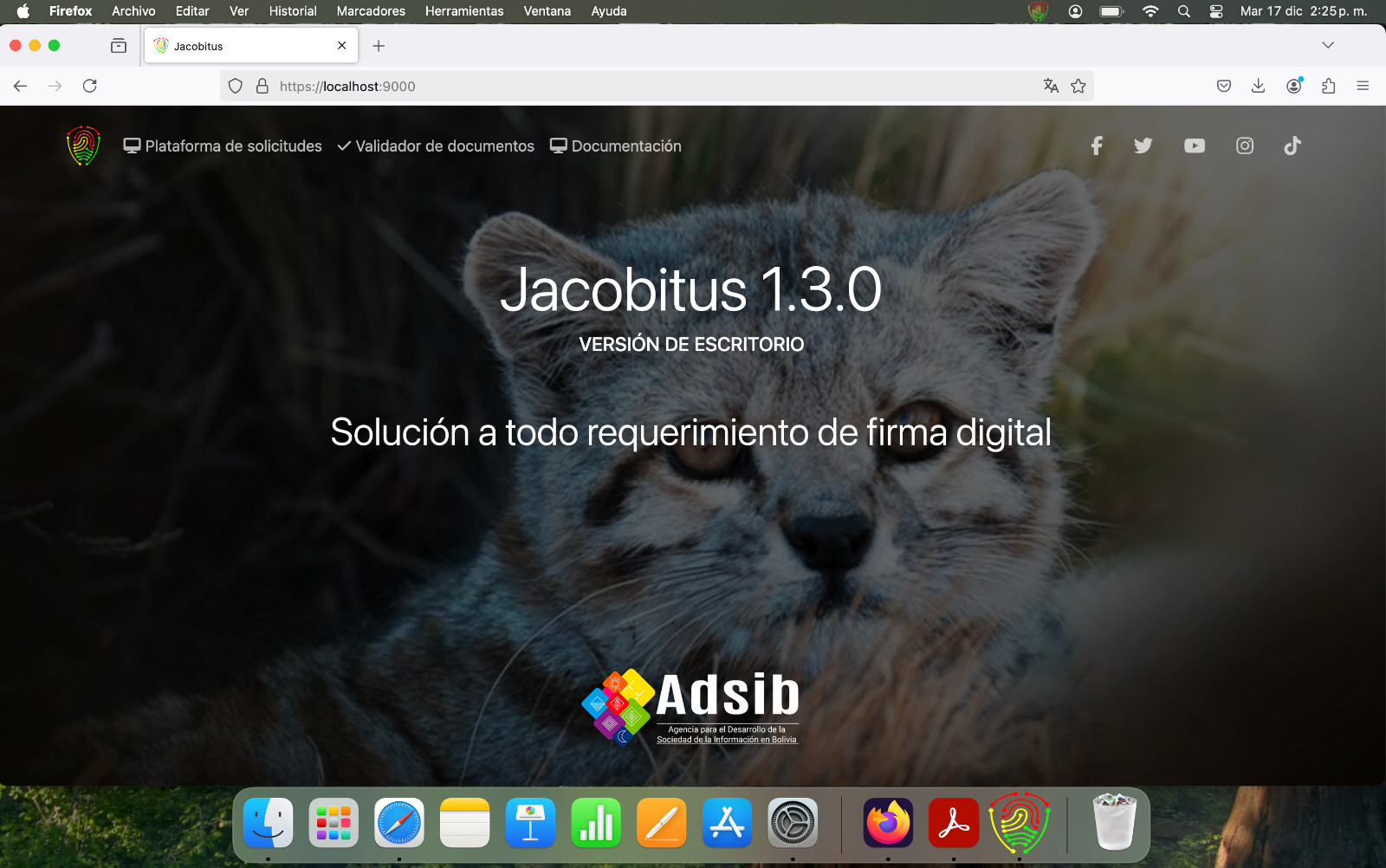Open the Historial menu
This screenshot has width=1386, height=868.
click(292, 11)
